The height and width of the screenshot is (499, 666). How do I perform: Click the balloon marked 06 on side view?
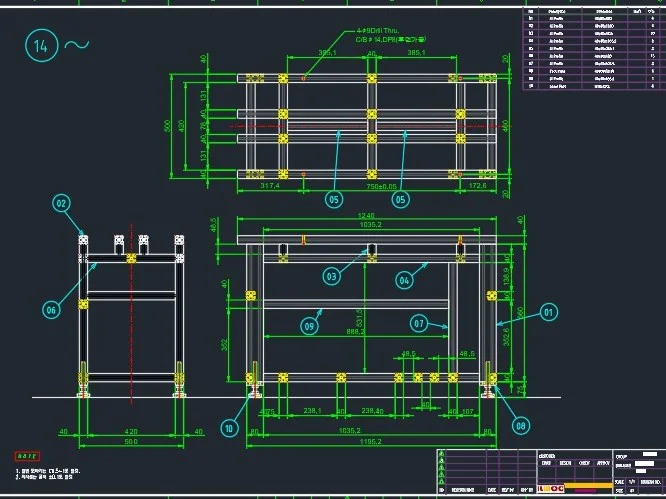pyautogui.click(x=50, y=310)
